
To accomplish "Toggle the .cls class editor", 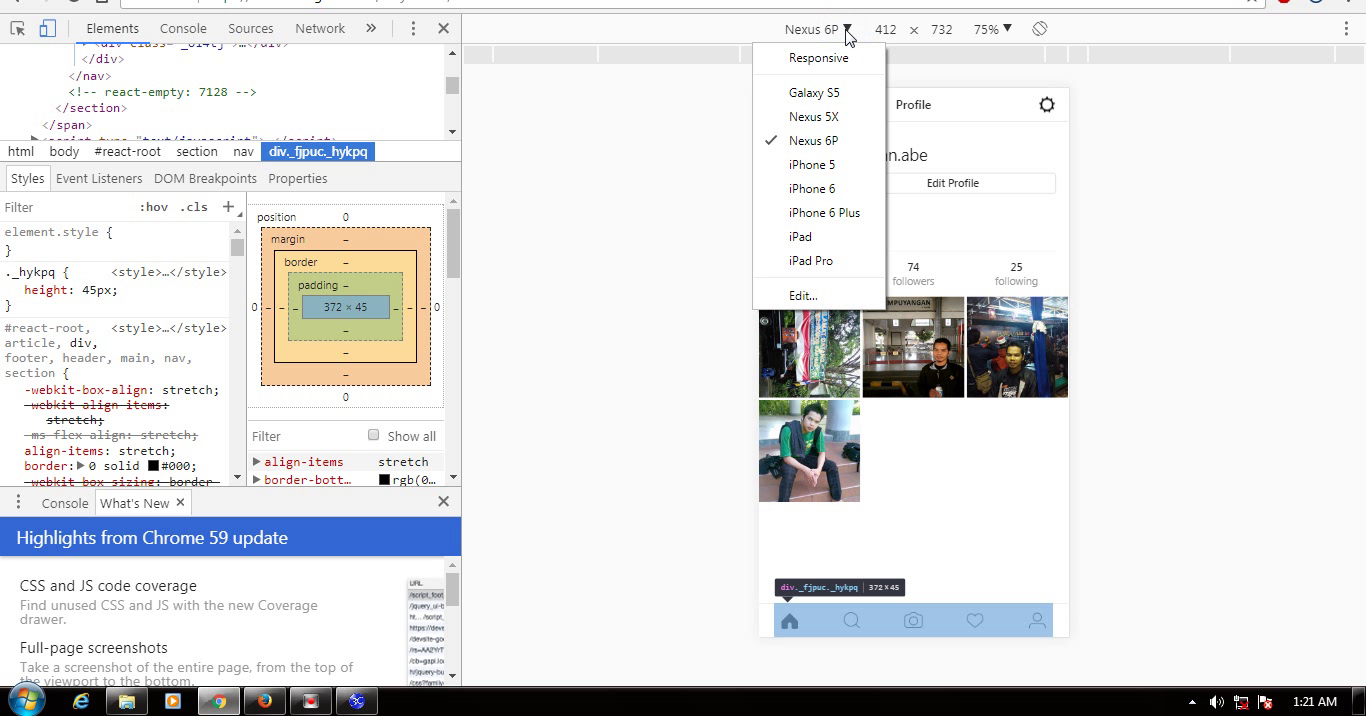I will coord(194,207).
